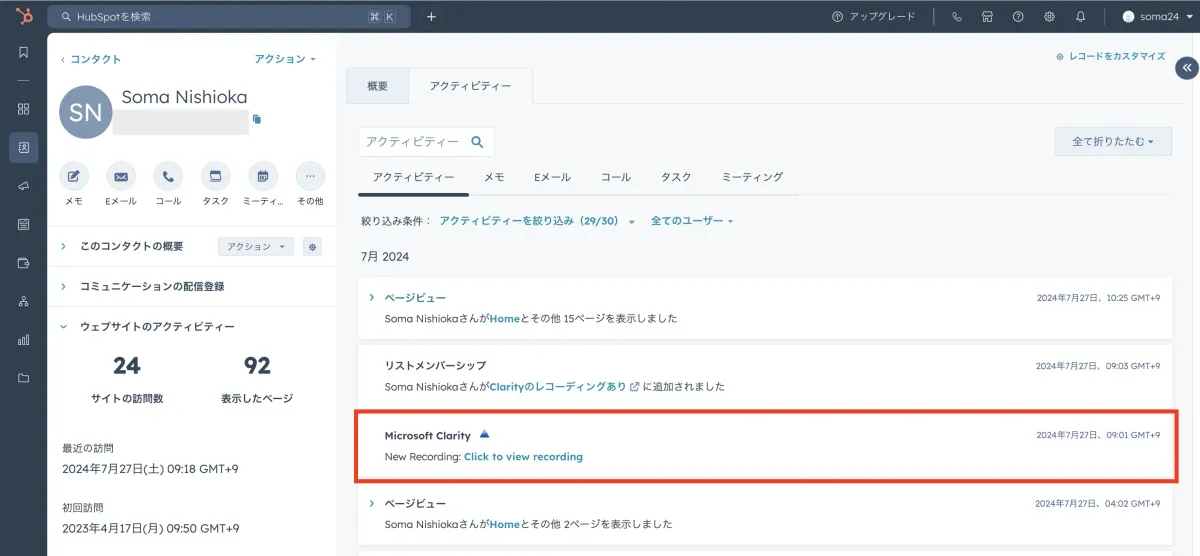The width and height of the screenshot is (1200, 556).
Task: Click レコードをカスタマイズ link
Action: click(1111, 56)
